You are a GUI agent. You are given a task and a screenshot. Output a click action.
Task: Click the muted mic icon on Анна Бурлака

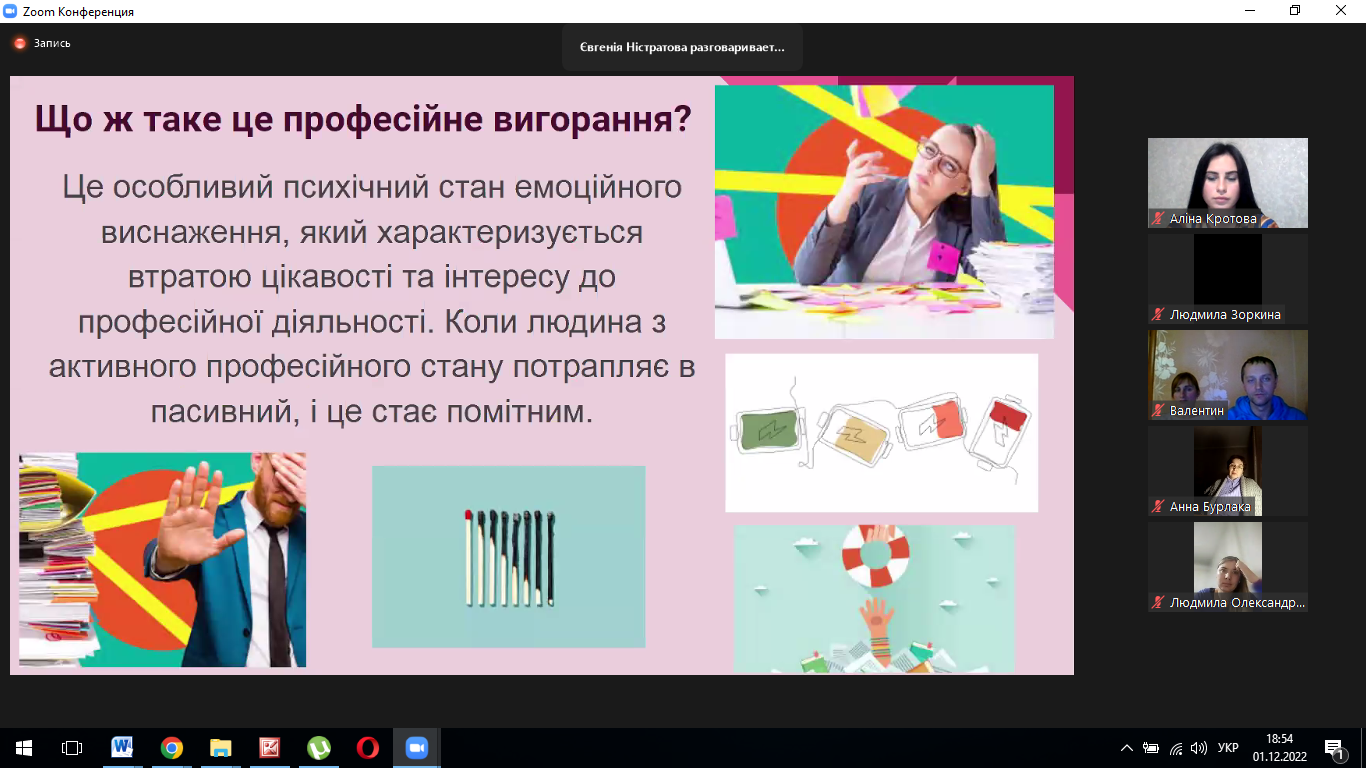tap(1158, 506)
